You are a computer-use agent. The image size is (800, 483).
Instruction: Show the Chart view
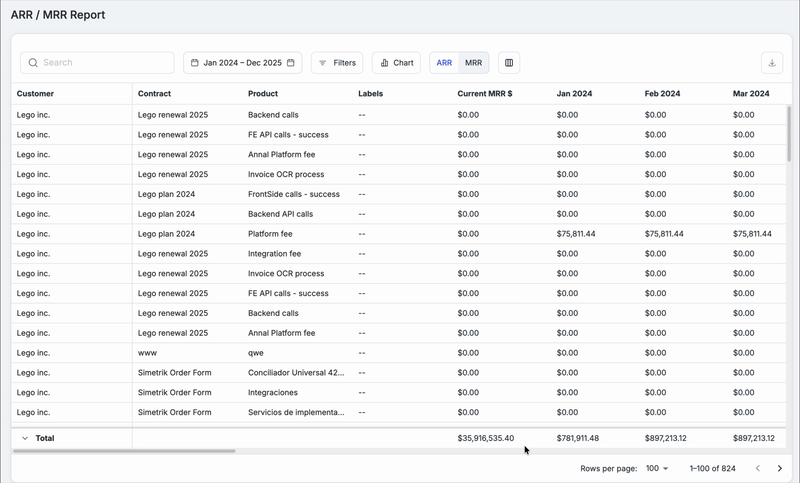point(396,63)
